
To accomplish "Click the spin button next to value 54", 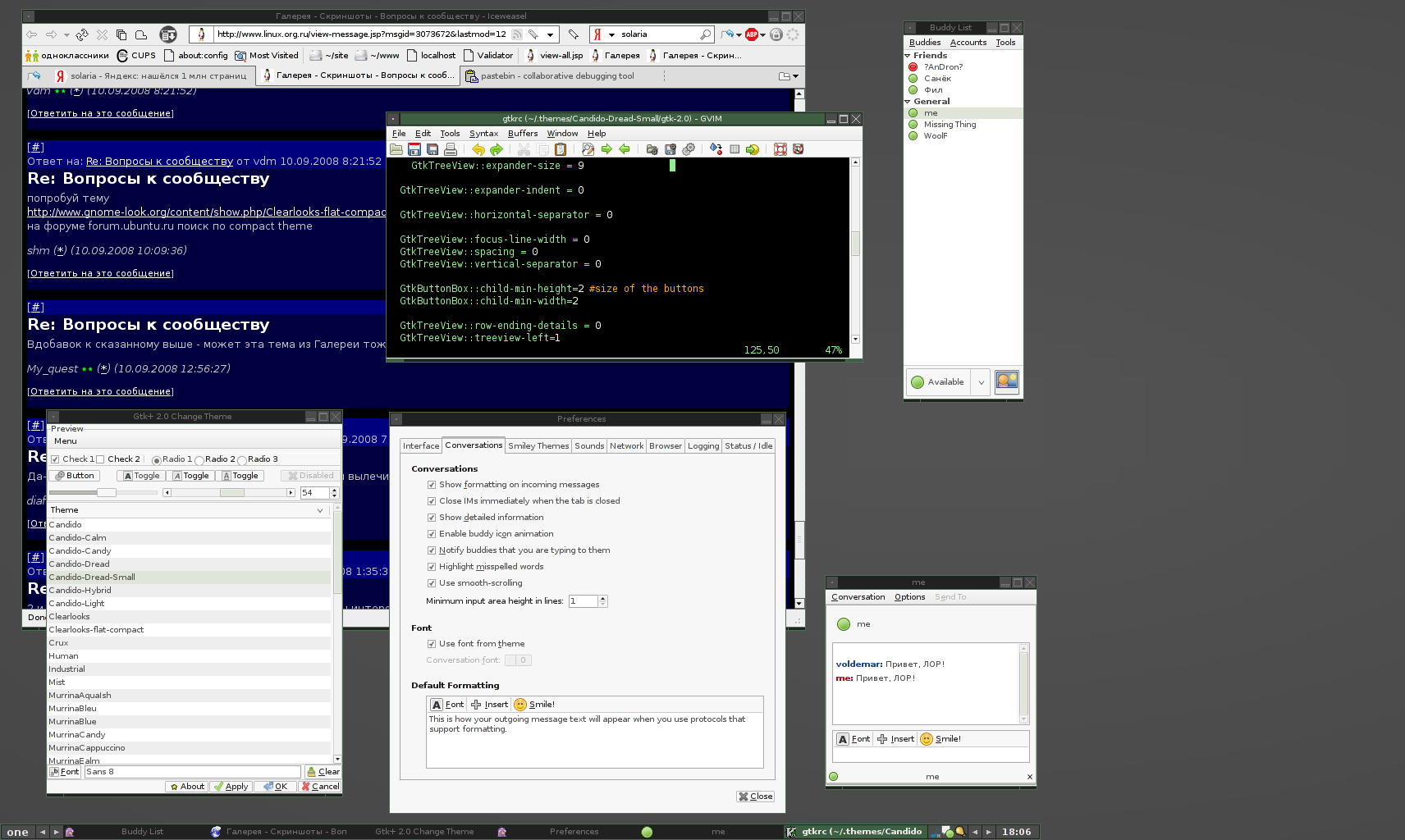I will tap(335, 493).
